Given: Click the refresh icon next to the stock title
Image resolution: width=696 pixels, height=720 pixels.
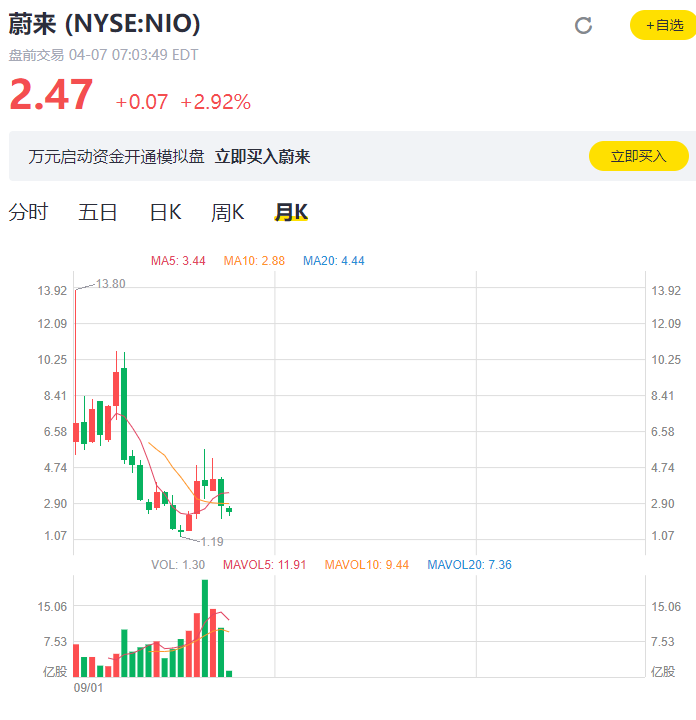Looking at the screenshot, I should pyautogui.click(x=583, y=26).
